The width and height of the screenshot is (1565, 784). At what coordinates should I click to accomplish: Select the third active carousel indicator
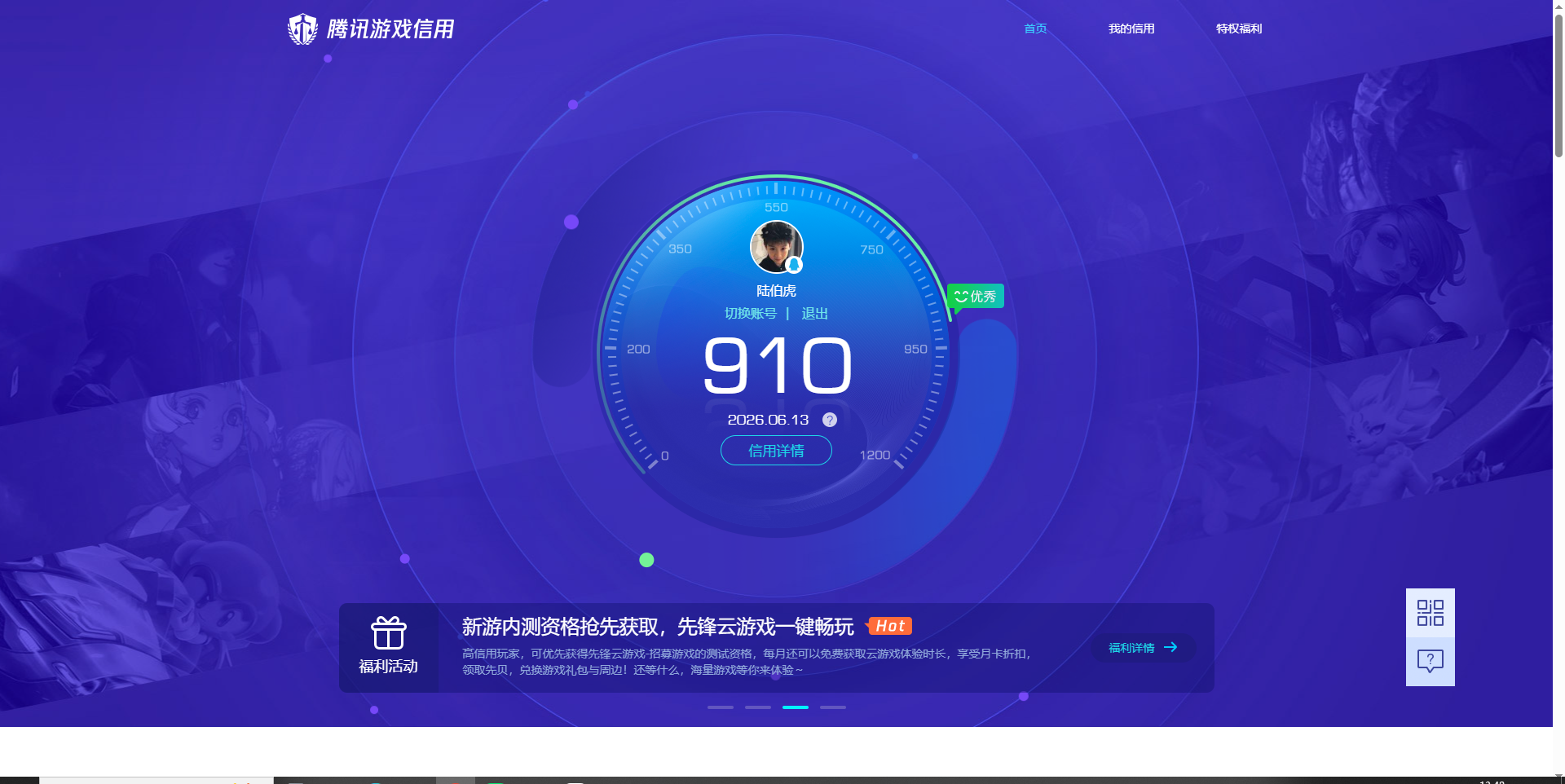click(x=796, y=707)
